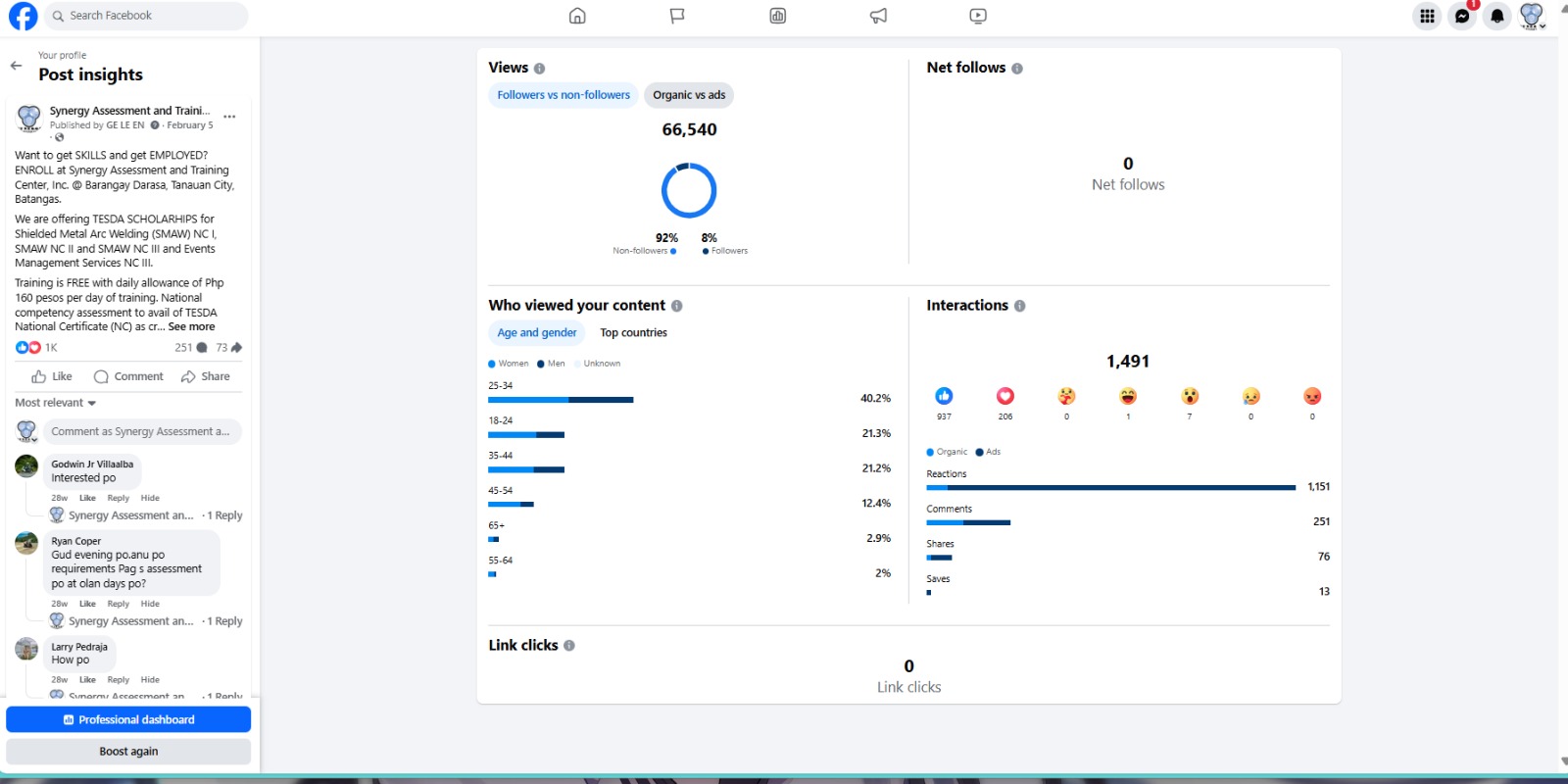
Task: Like Larry Pedraja's comment
Action: click(x=87, y=680)
